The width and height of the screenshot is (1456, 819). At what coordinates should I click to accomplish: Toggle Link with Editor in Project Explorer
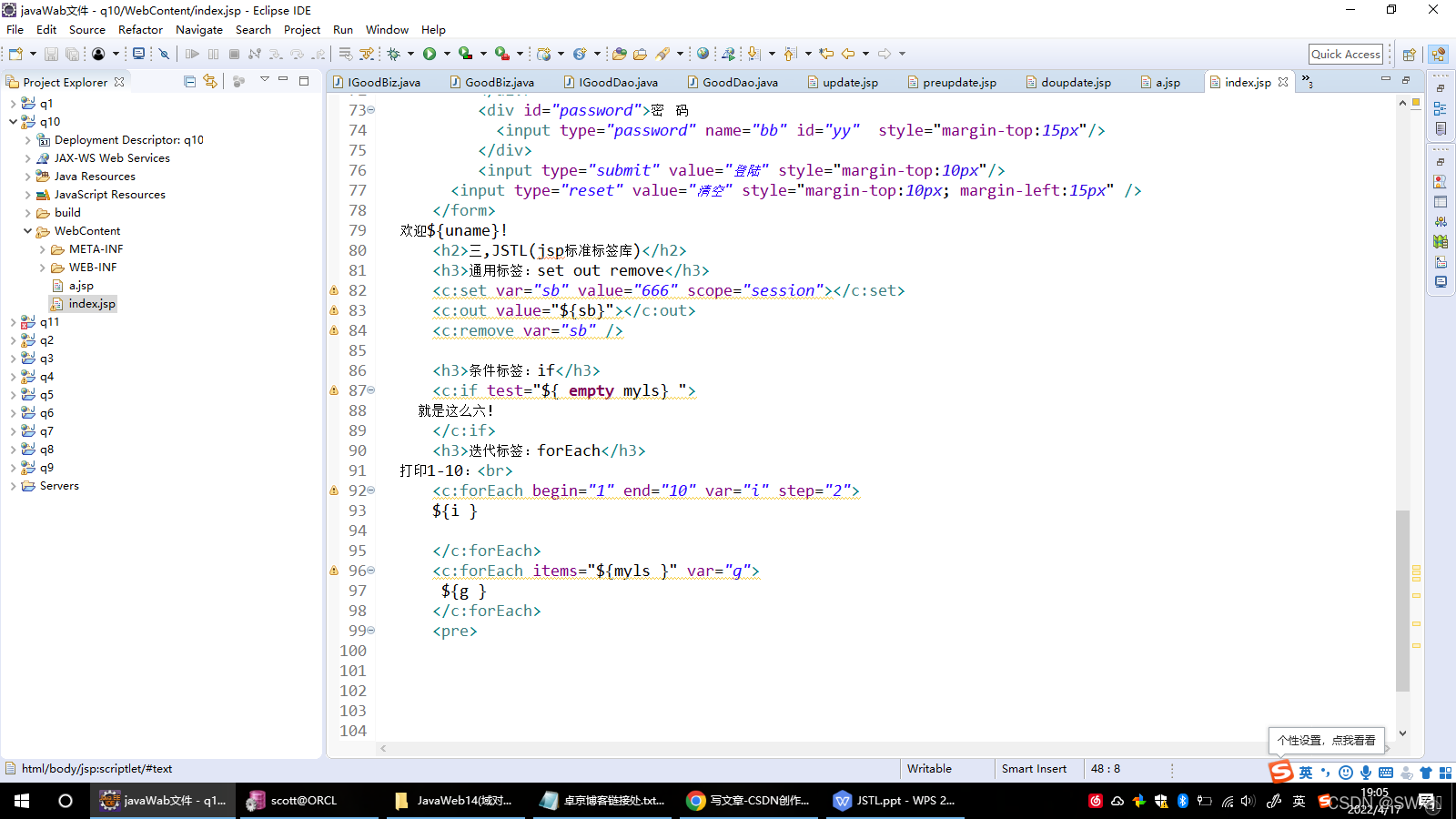pyautogui.click(x=210, y=81)
